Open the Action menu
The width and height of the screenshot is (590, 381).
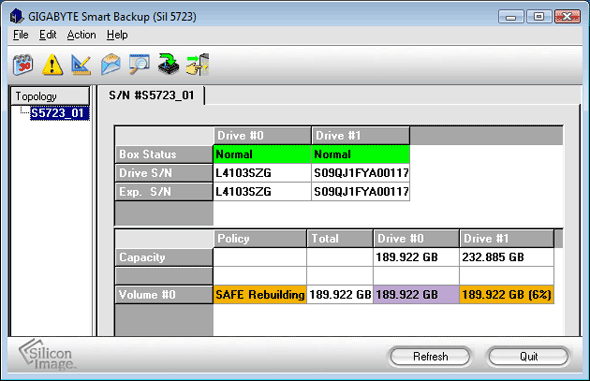pyautogui.click(x=81, y=35)
